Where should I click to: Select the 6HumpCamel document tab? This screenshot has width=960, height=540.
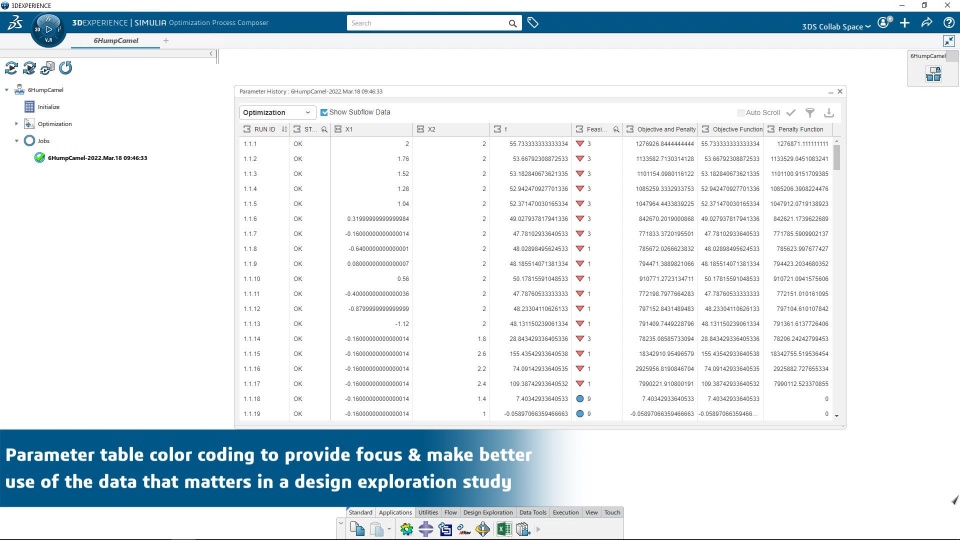(116, 41)
